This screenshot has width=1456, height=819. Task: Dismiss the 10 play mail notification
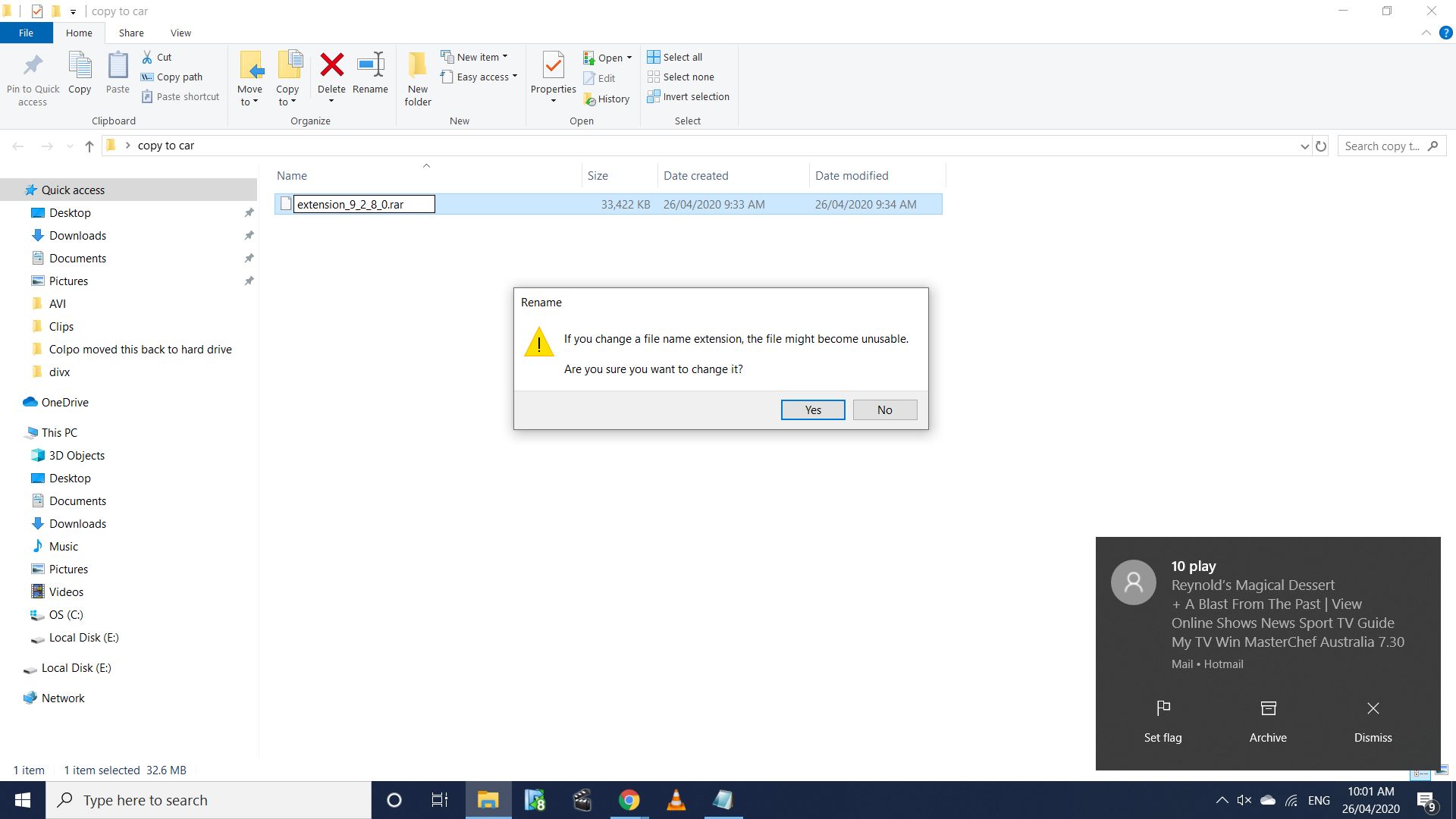pyautogui.click(x=1373, y=719)
